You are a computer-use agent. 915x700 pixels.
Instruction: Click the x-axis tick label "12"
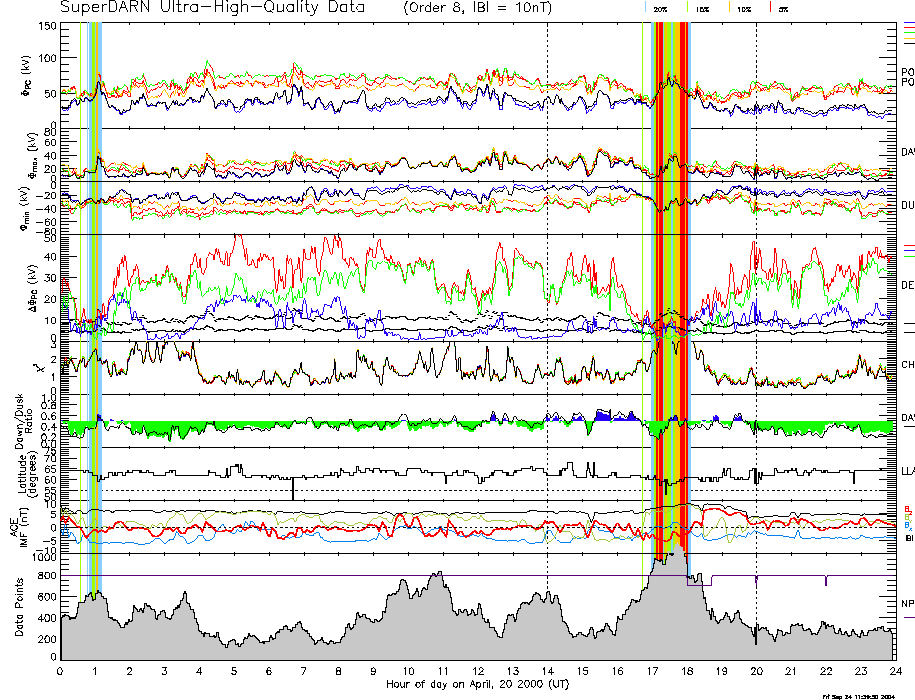tap(478, 671)
